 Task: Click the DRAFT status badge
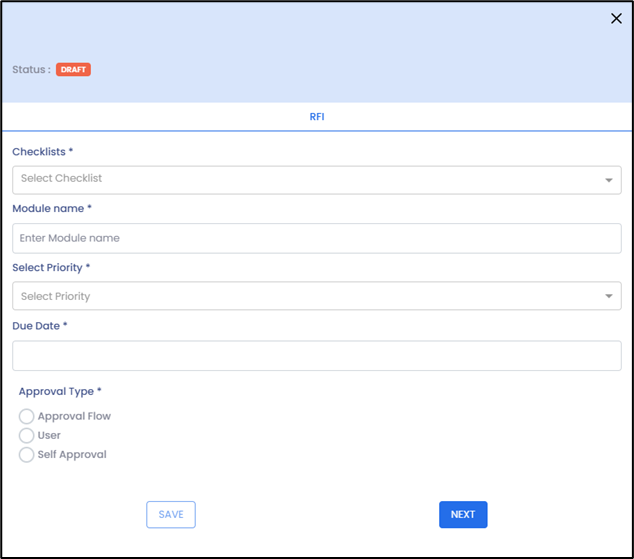pyautogui.click(x=73, y=70)
